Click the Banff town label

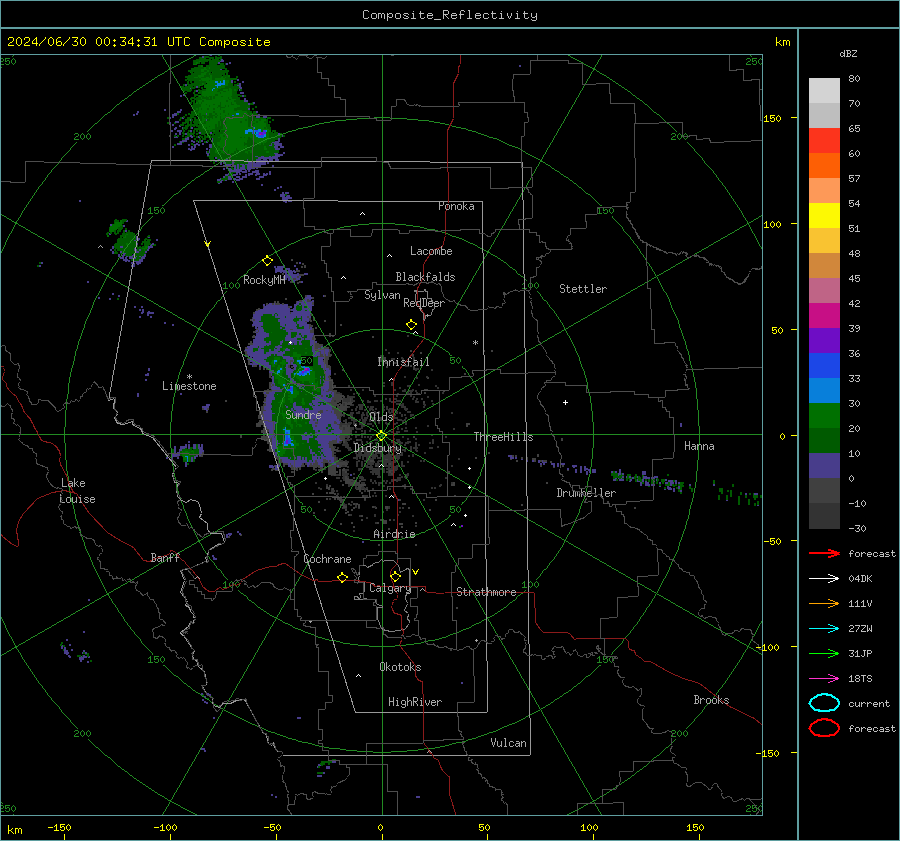pyautogui.click(x=165, y=558)
